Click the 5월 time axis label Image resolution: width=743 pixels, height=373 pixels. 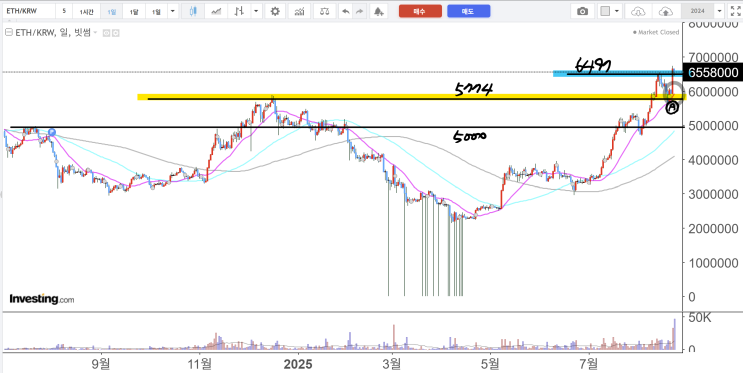click(x=491, y=364)
